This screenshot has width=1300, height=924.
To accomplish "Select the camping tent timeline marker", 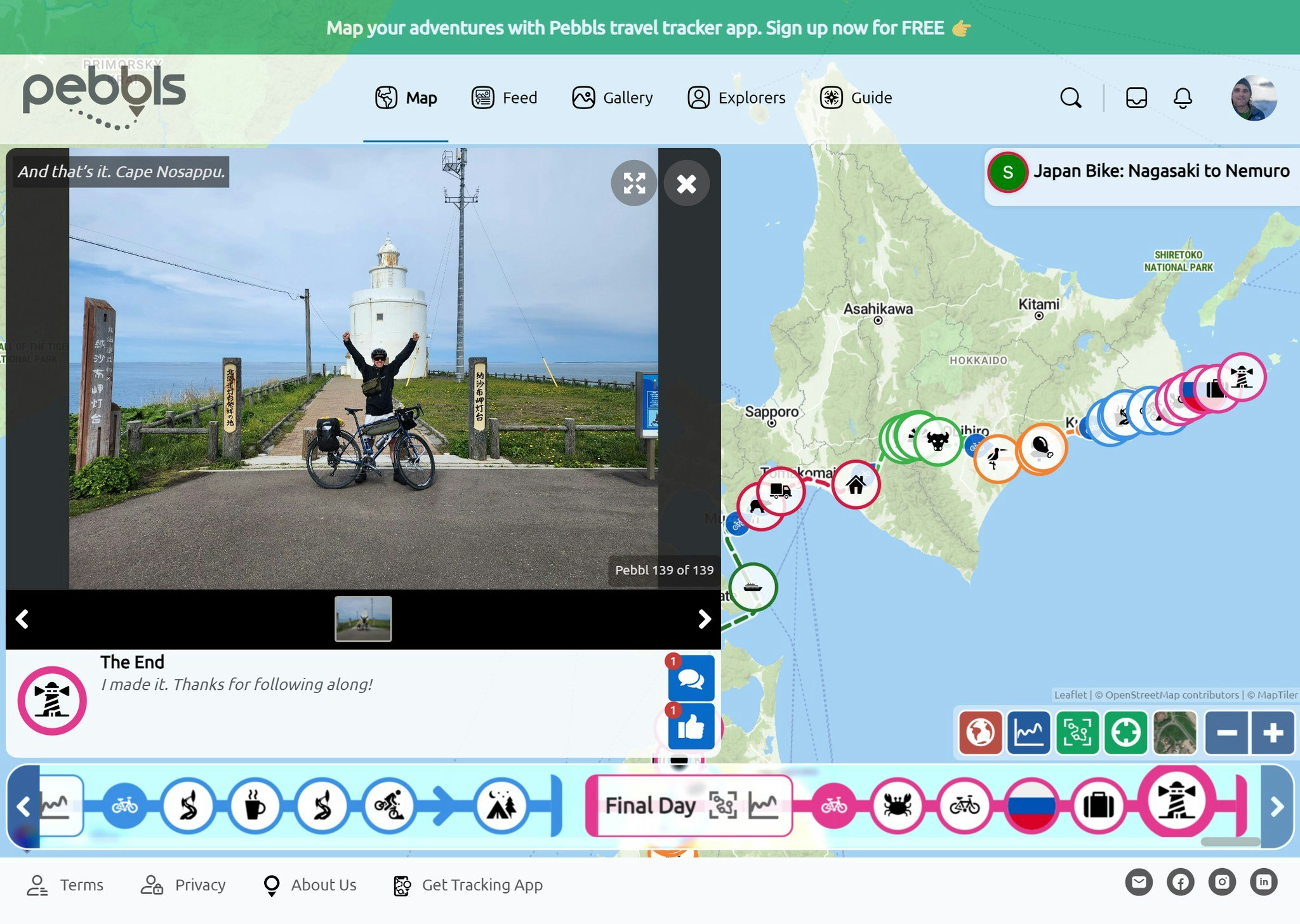I will 501,806.
